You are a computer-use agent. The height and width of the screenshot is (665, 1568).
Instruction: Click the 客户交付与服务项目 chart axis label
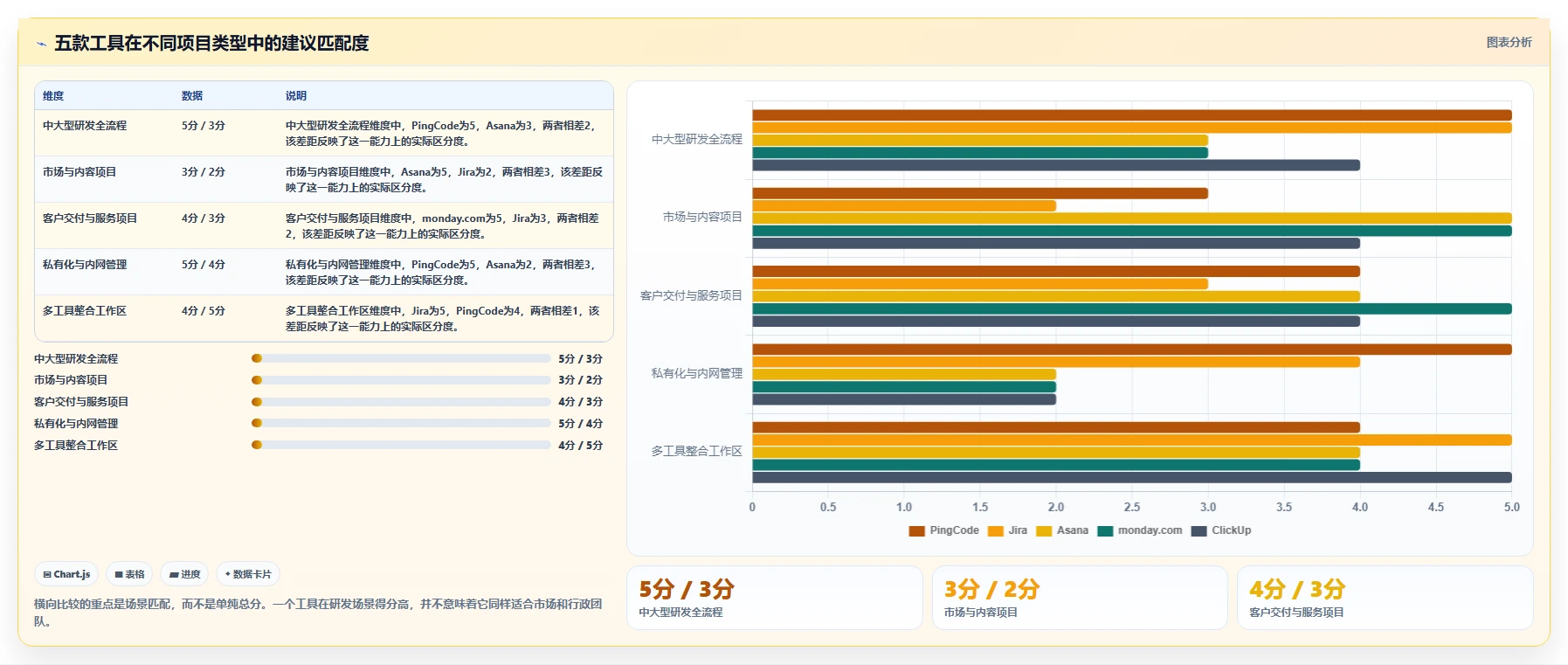(691, 295)
